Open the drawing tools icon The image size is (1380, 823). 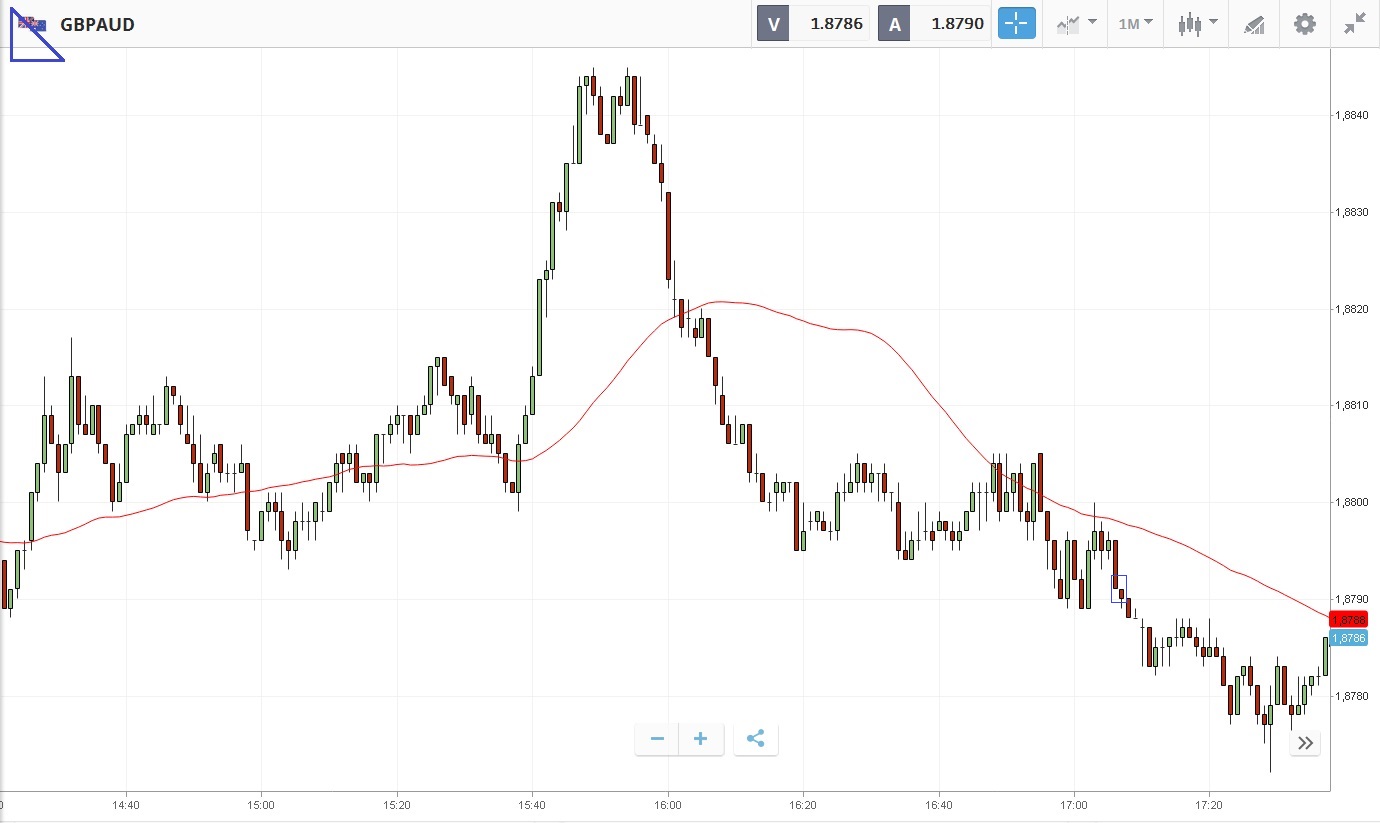[1254, 24]
